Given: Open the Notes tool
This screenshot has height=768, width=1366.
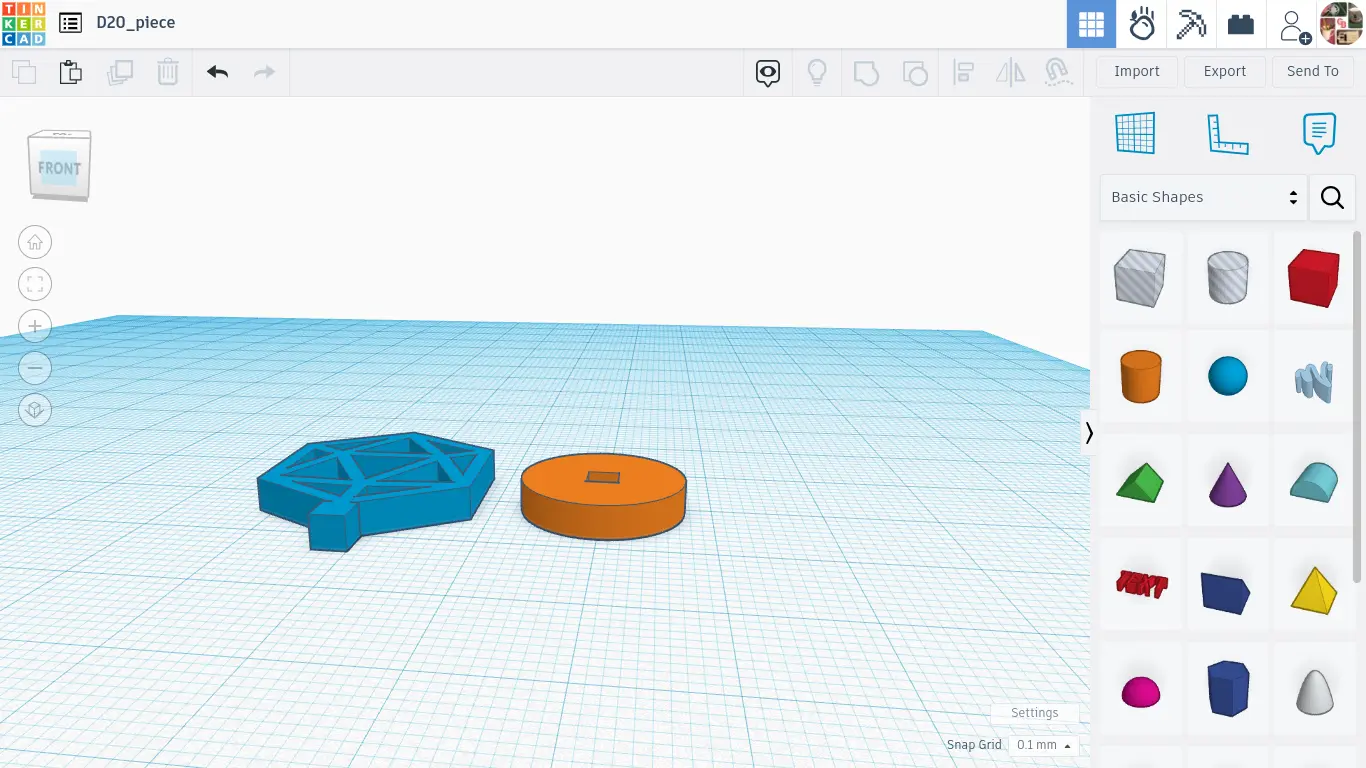Looking at the screenshot, I should tap(1319, 133).
